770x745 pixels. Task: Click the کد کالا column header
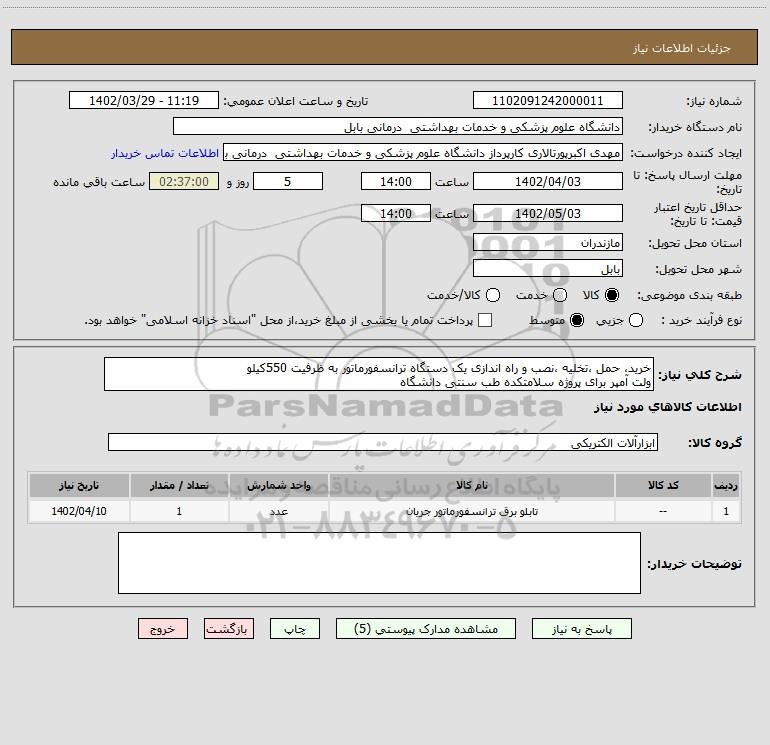663,485
